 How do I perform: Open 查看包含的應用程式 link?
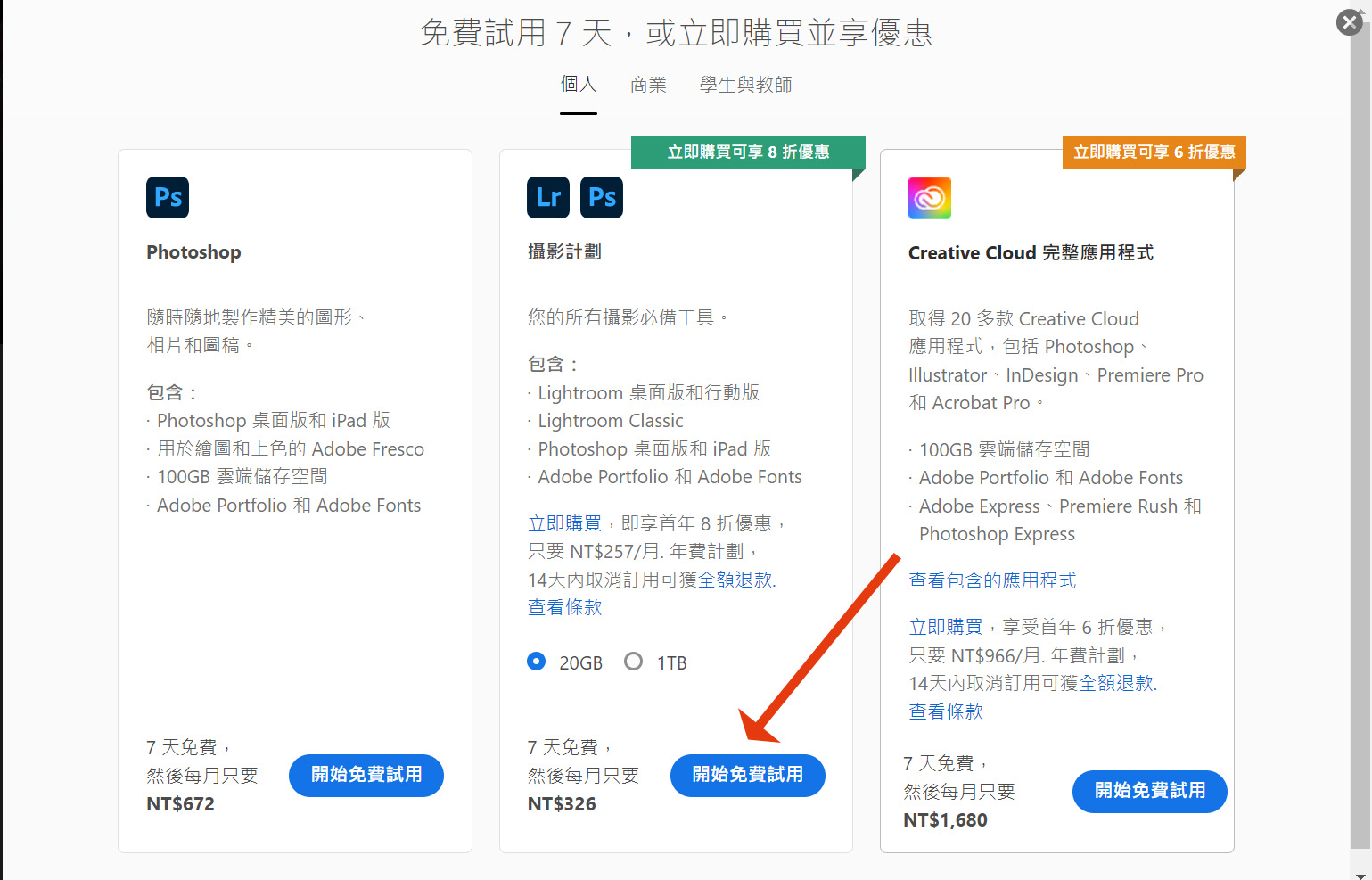[991, 580]
